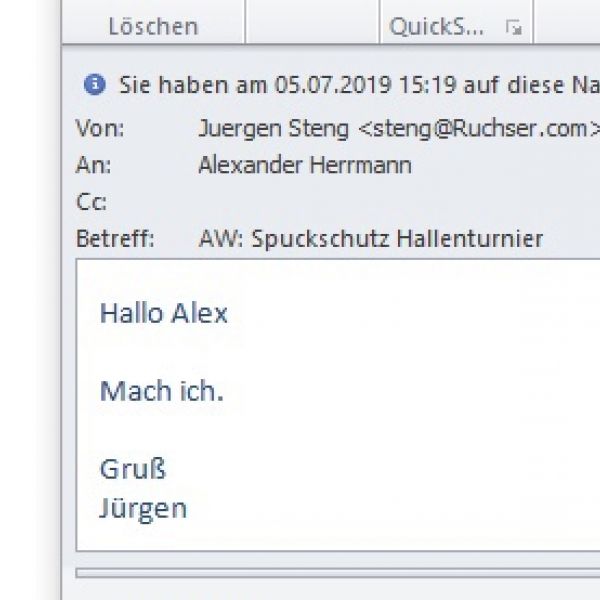The height and width of the screenshot is (600, 600).
Task: Click the empty Cc recipient field
Action: 398,202
